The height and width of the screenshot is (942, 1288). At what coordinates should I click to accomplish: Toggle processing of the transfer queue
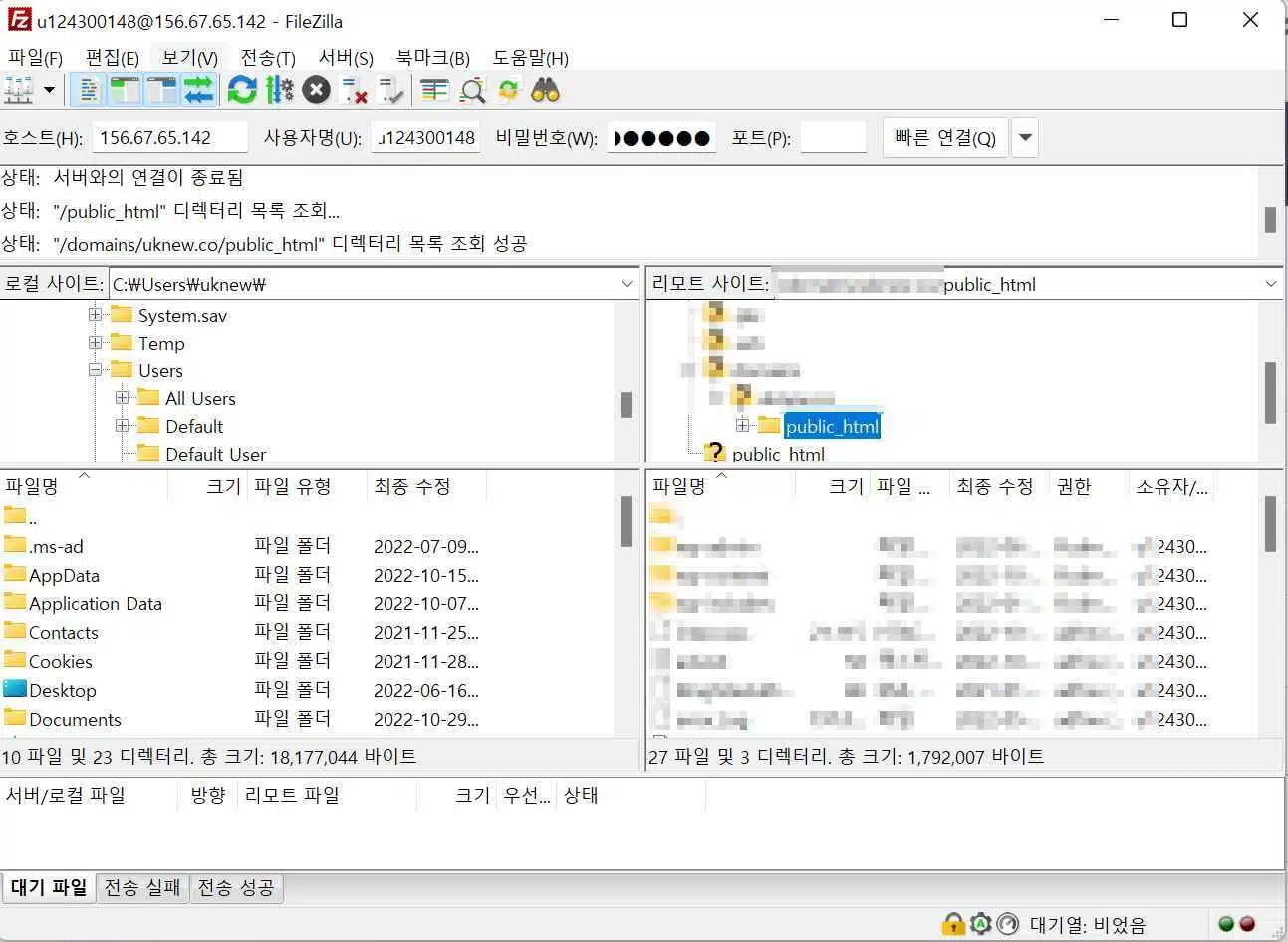point(279,91)
